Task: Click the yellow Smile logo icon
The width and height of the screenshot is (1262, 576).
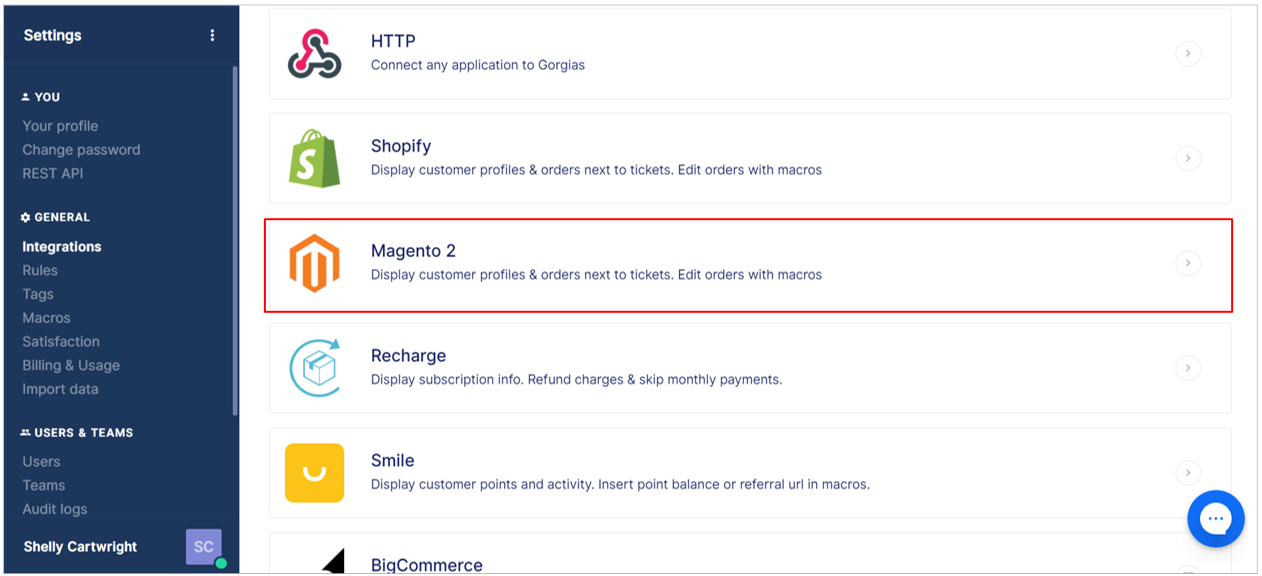Action: point(314,473)
